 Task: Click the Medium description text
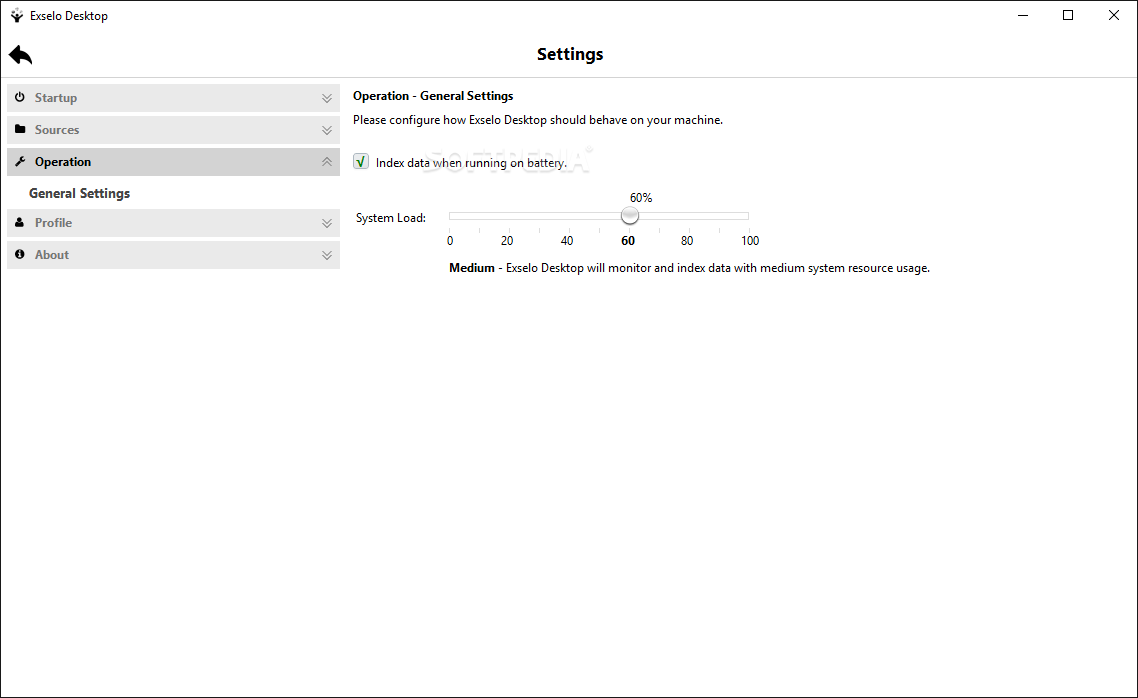(689, 268)
